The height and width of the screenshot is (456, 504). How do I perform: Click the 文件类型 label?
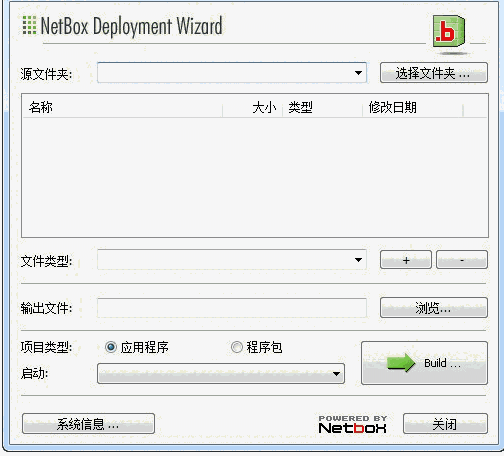pos(46,261)
